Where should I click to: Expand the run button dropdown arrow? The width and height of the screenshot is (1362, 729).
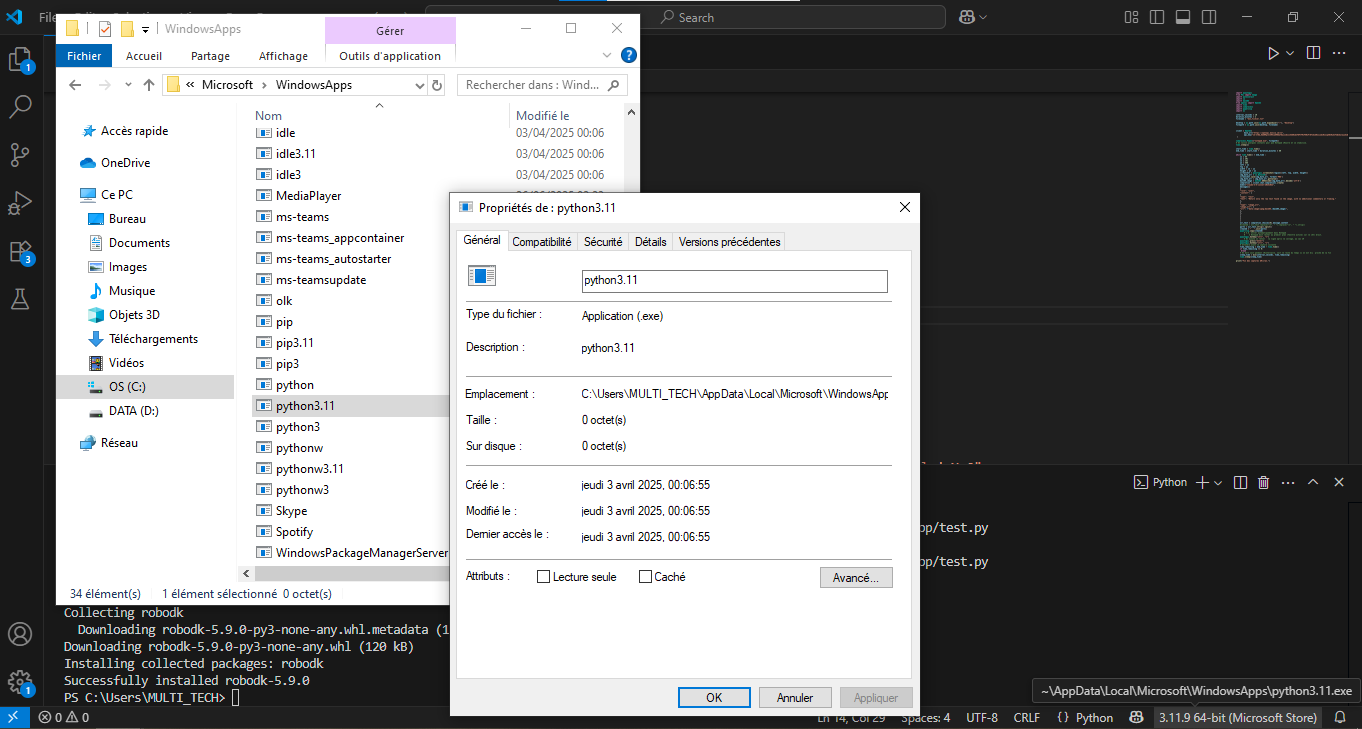click(1290, 53)
